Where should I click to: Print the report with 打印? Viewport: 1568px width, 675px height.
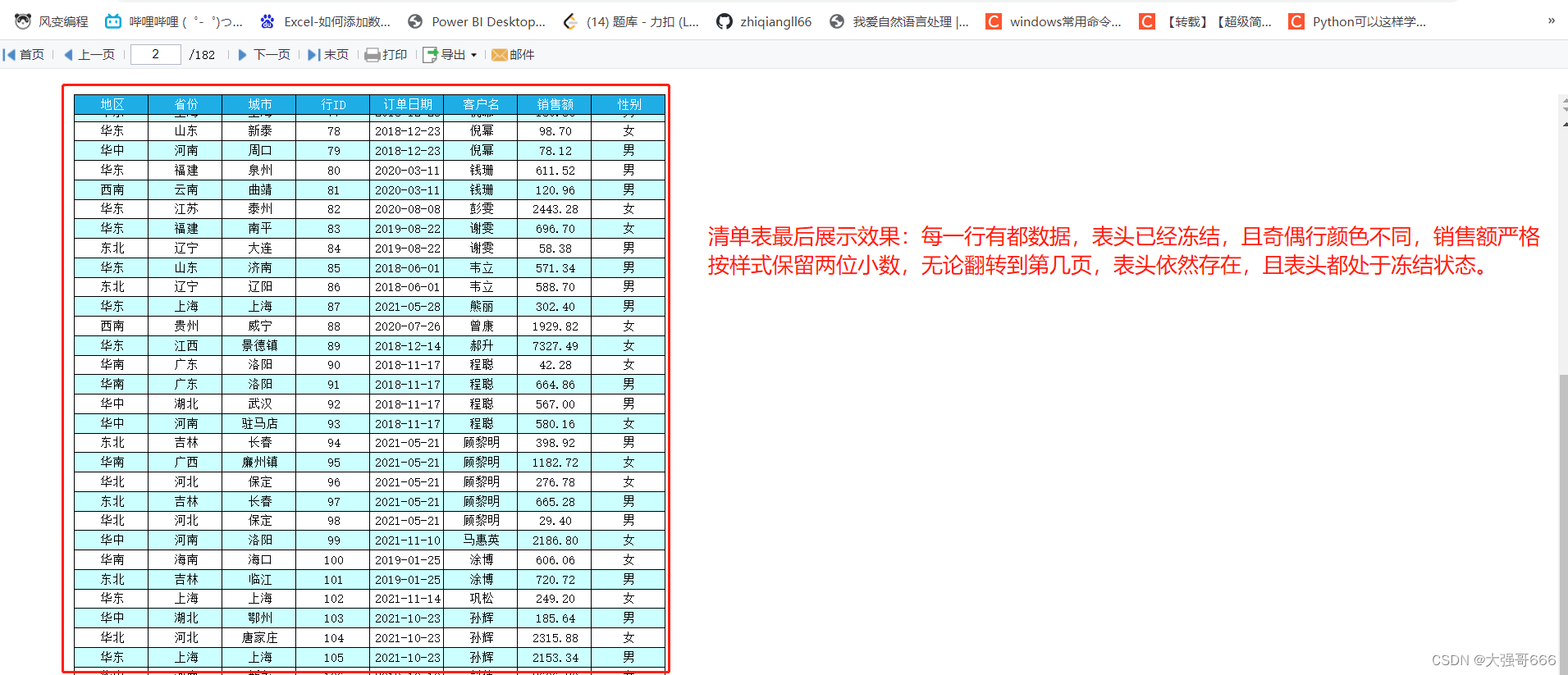tap(386, 55)
